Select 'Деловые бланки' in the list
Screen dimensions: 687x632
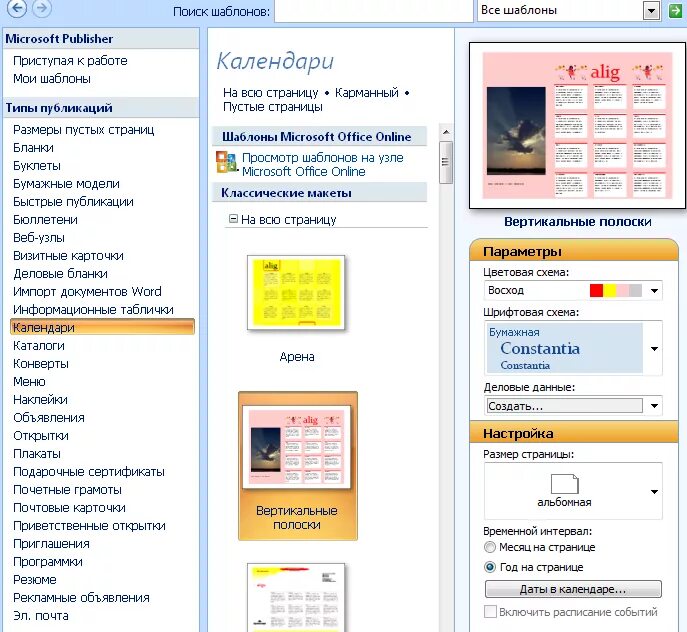point(60,273)
